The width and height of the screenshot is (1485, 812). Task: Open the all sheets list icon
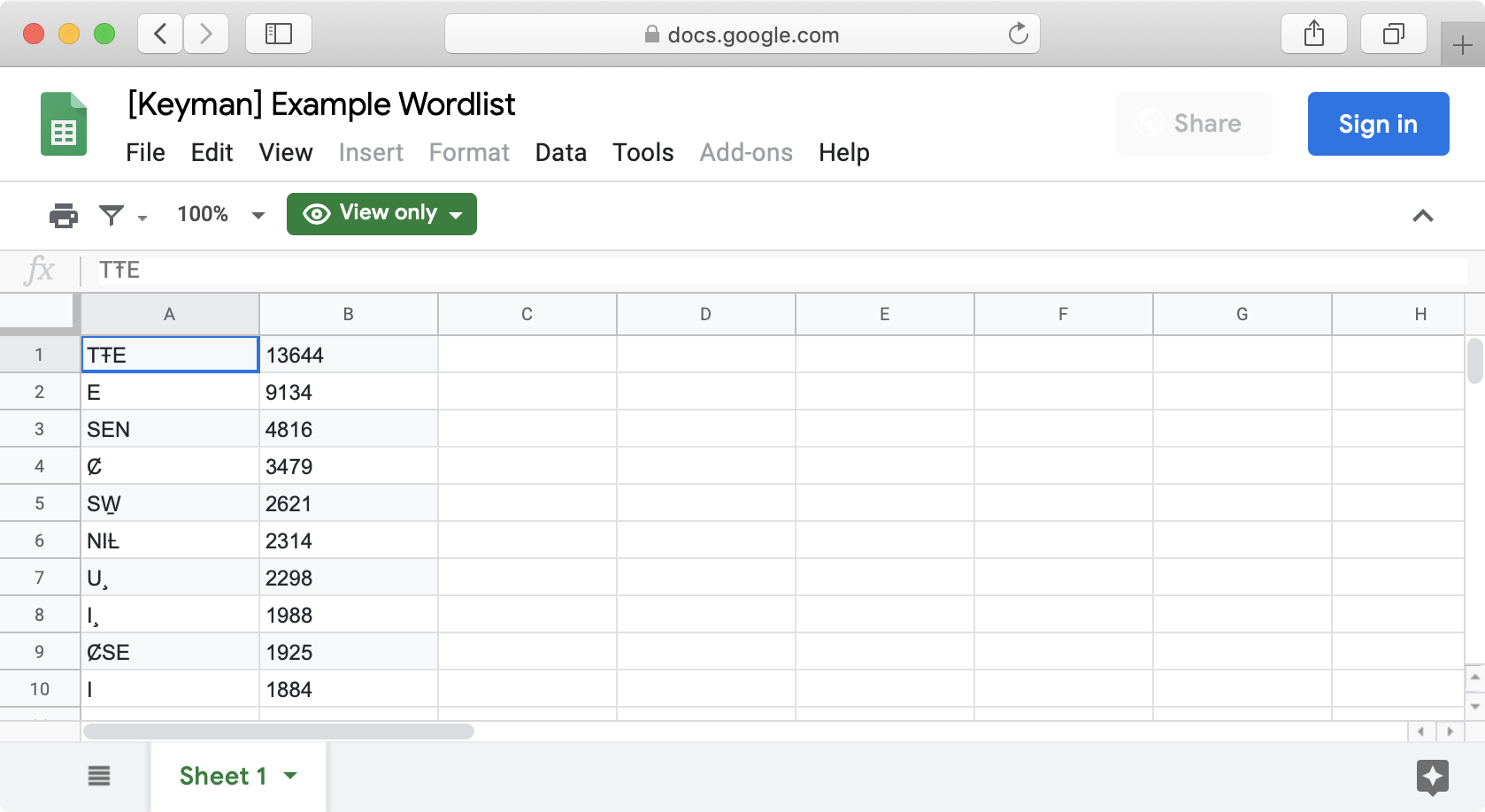point(99,776)
